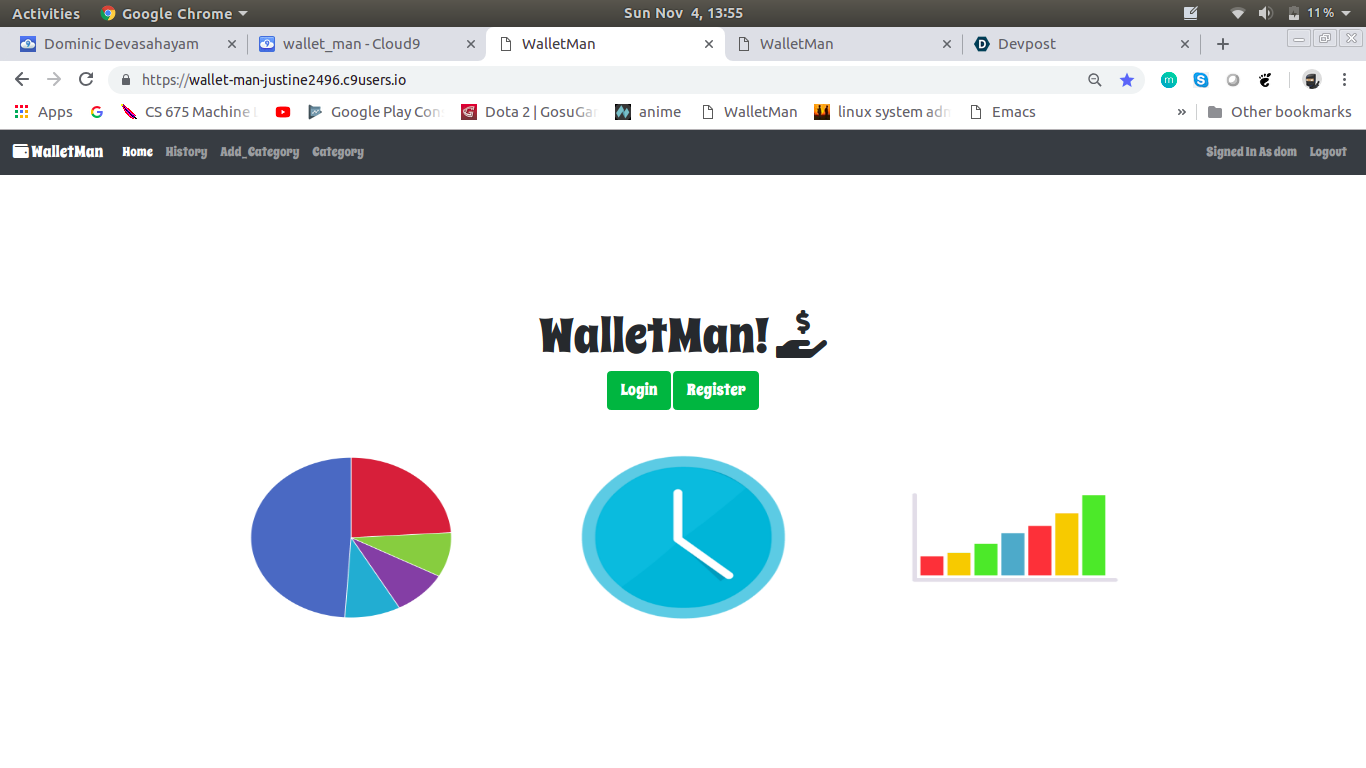The height and width of the screenshot is (768, 1366).
Task: Open the Home nav link
Action: [x=137, y=152]
